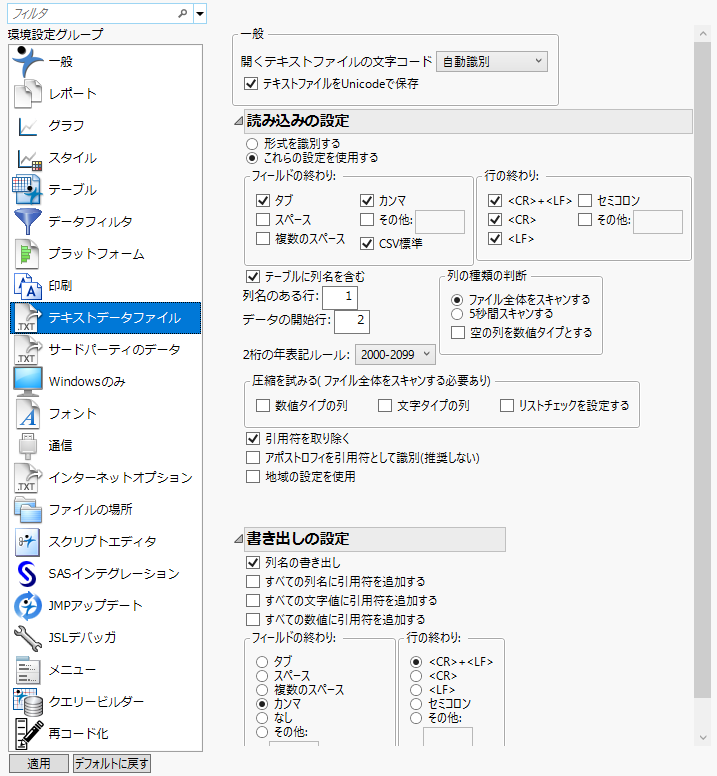Select the 通信 group label
The height and width of the screenshot is (776, 717).
(x=60, y=445)
